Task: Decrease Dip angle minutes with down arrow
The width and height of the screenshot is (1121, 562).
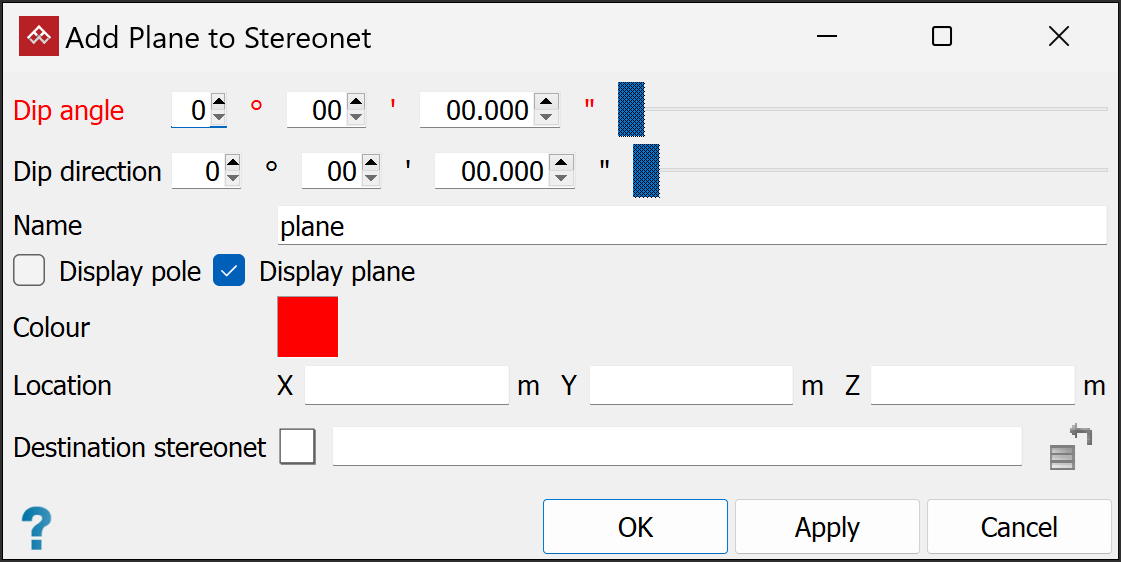Action: coord(356,117)
